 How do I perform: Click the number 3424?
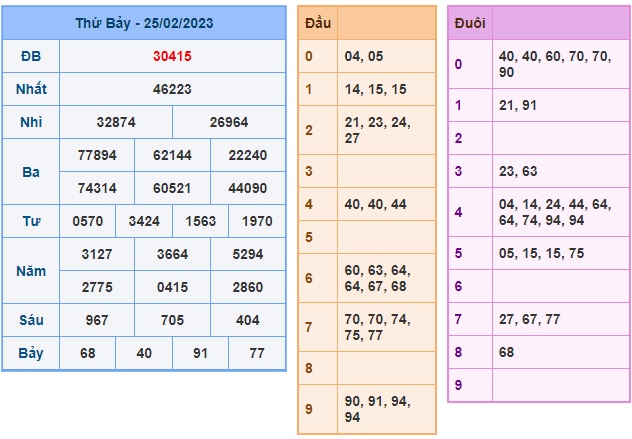(x=144, y=221)
